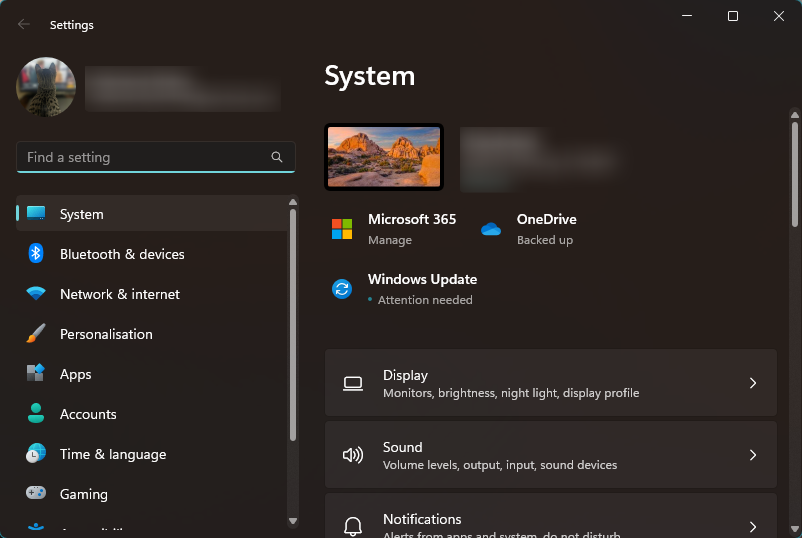Screen dimensions: 802x538
Task: Open the Sound settings row
Action: click(x=550, y=455)
